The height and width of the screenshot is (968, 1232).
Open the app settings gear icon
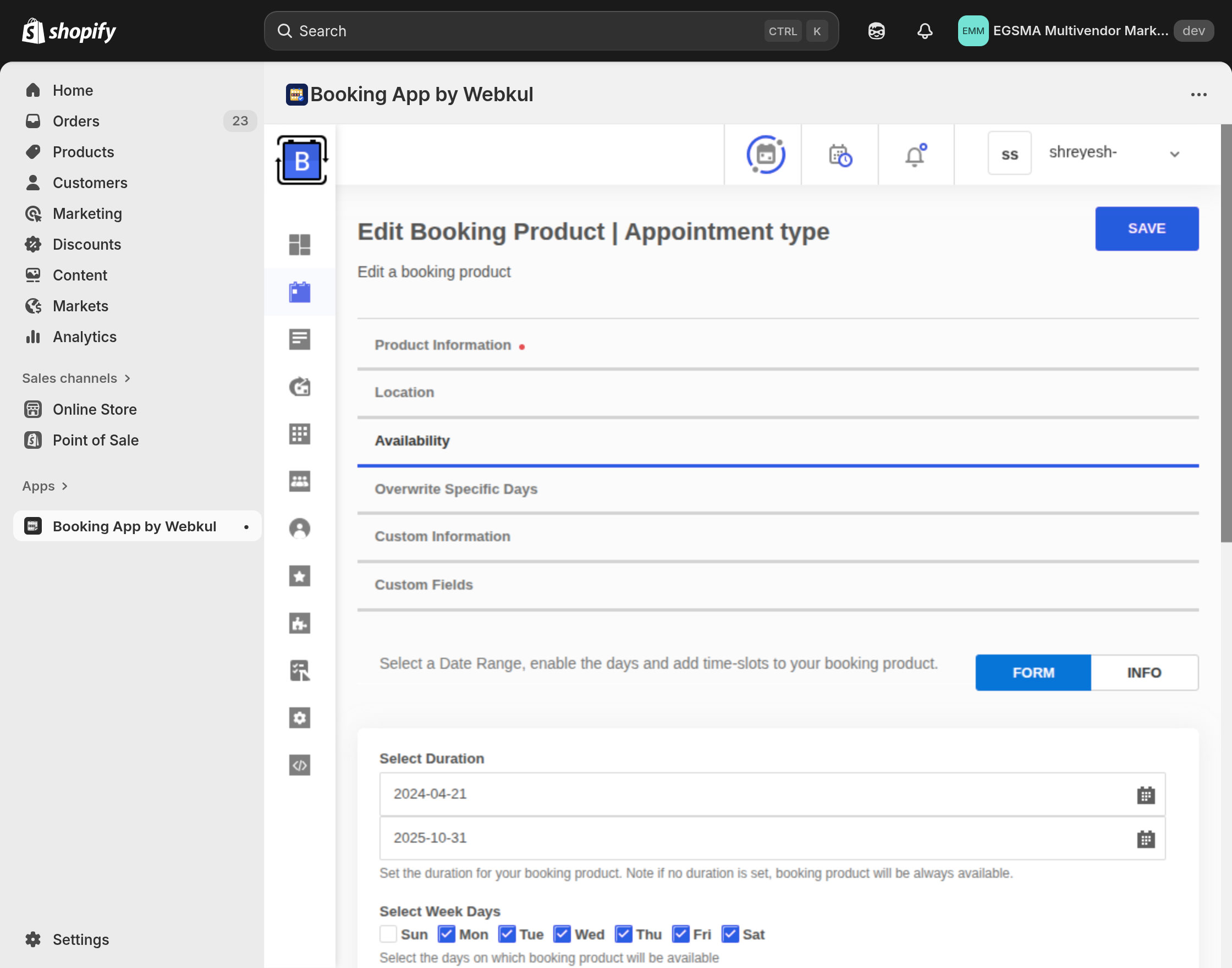(300, 718)
